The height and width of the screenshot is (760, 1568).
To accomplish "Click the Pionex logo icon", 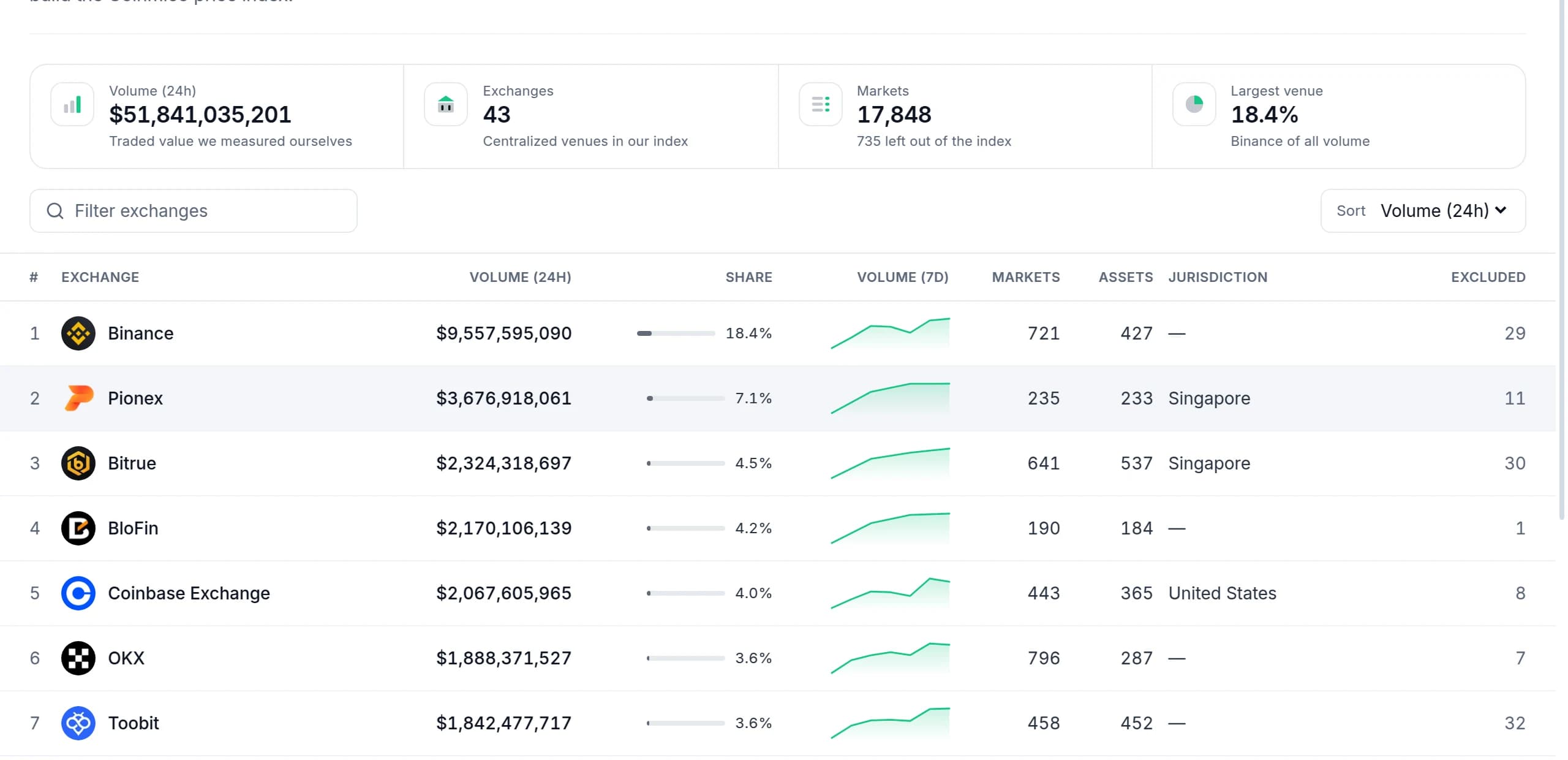I will point(78,398).
